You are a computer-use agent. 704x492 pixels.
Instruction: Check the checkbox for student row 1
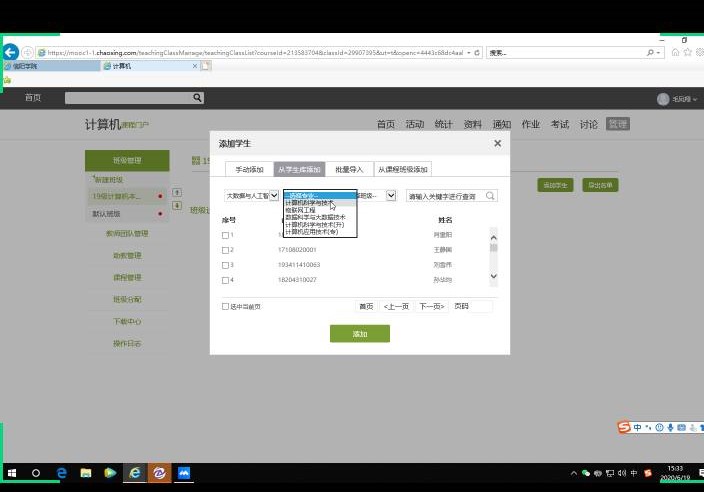(226, 235)
